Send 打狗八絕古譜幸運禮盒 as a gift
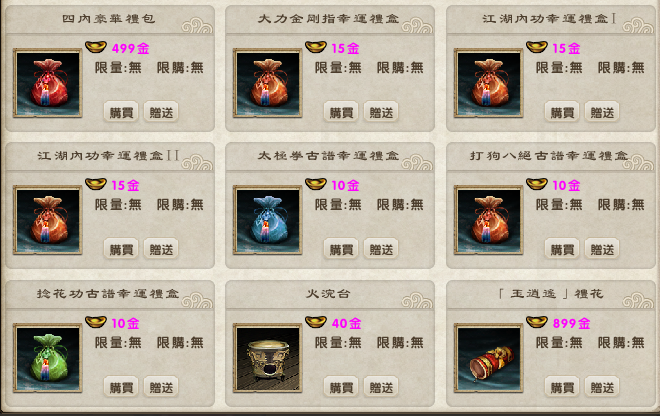 (602, 249)
